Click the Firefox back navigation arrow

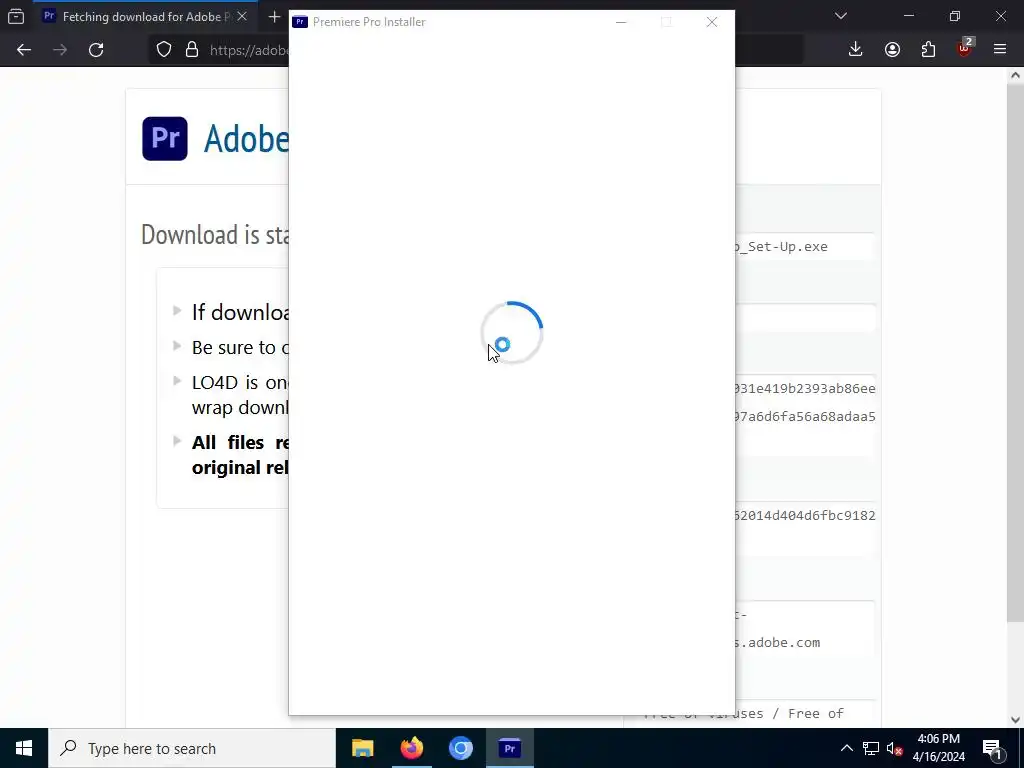[x=24, y=50]
